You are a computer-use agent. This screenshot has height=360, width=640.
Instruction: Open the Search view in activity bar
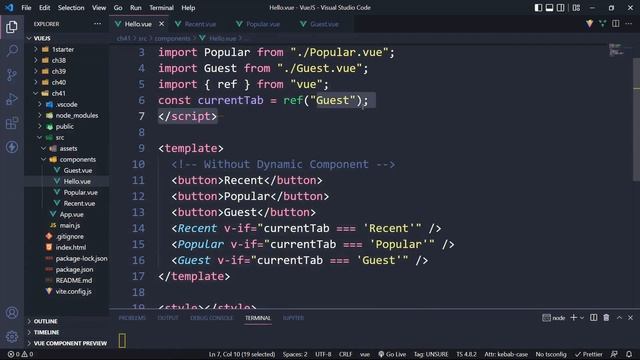[12, 51]
